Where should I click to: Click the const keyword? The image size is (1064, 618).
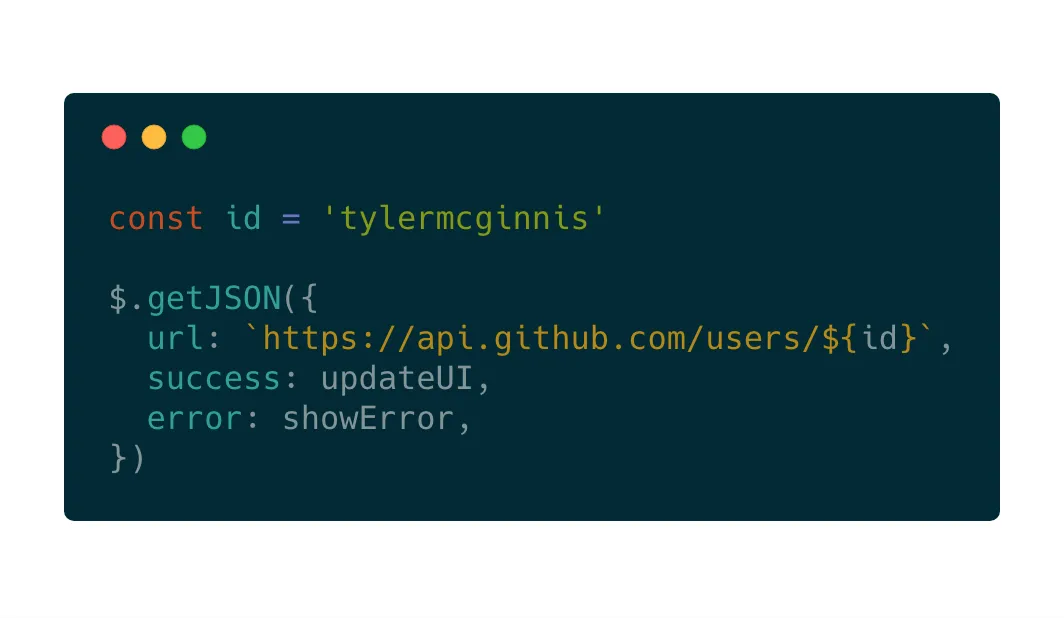[x=156, y=218]
